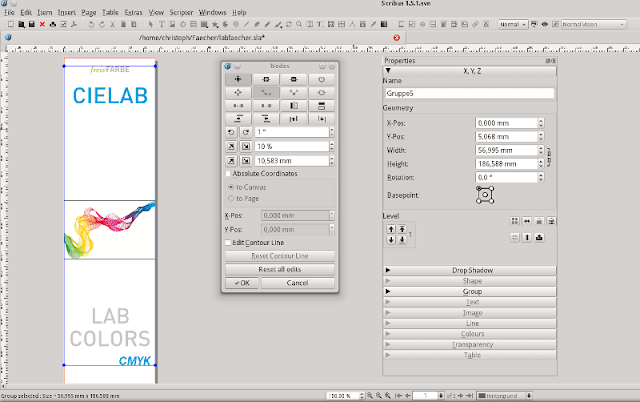Click the OK button in Nodes dialog

pyautogui.click(x=242, y=283)
